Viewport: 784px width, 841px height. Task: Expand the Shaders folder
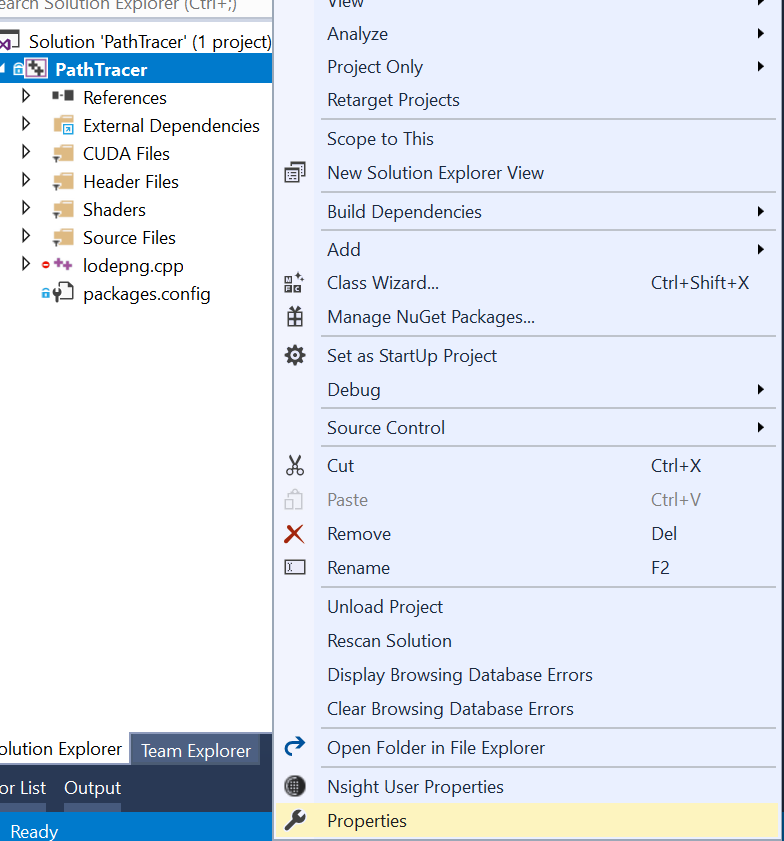25,208
